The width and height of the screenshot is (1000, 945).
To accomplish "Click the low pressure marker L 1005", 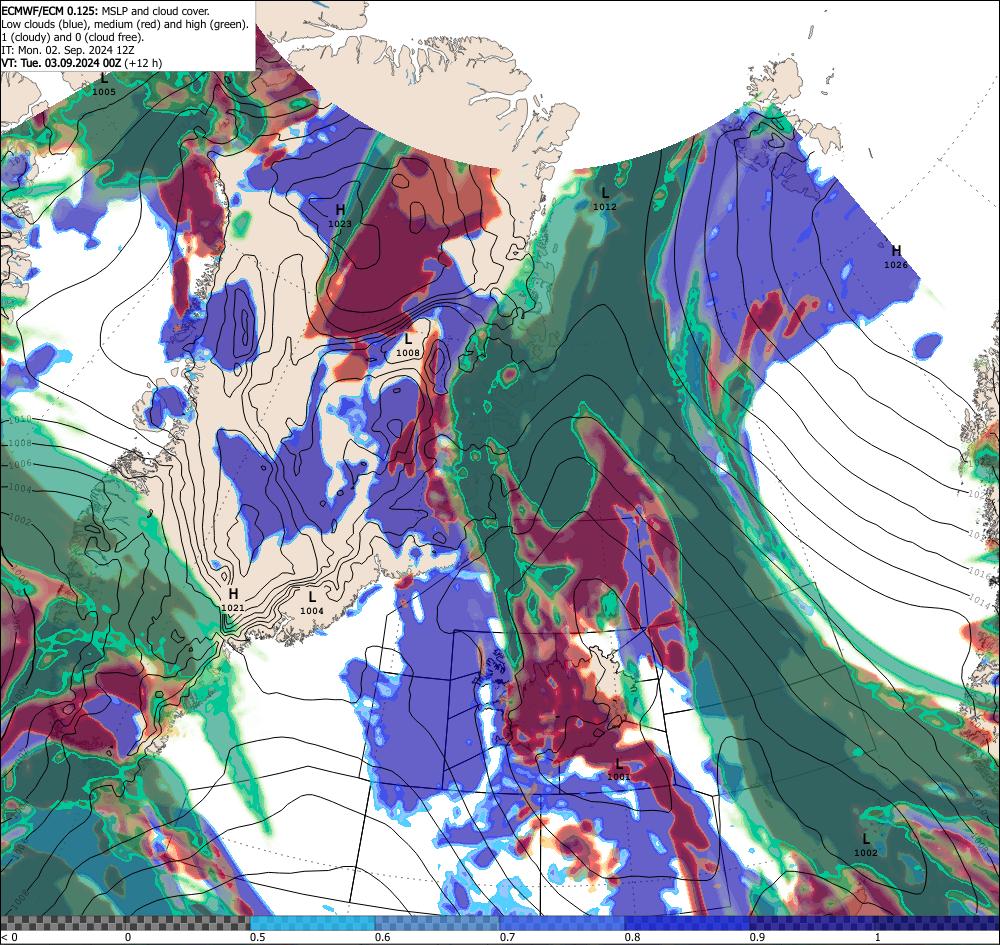I will [x=104, y=85].
